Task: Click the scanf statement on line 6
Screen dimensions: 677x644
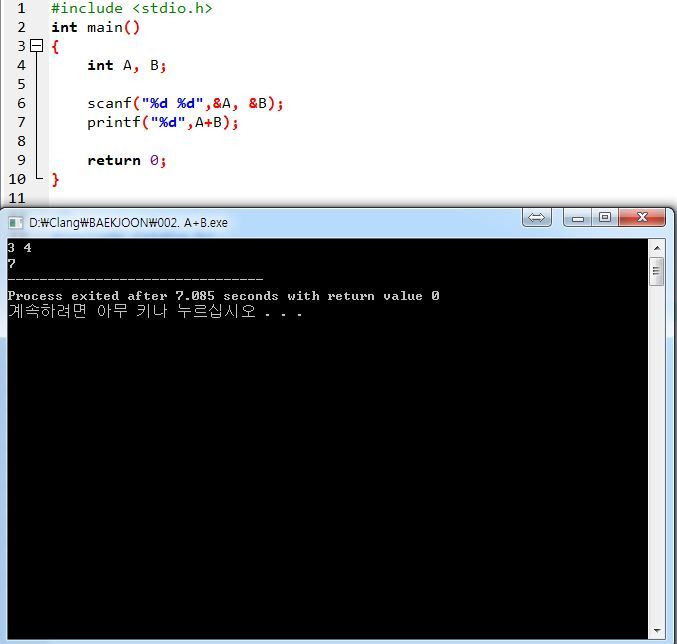Action: tap(185, 103)
